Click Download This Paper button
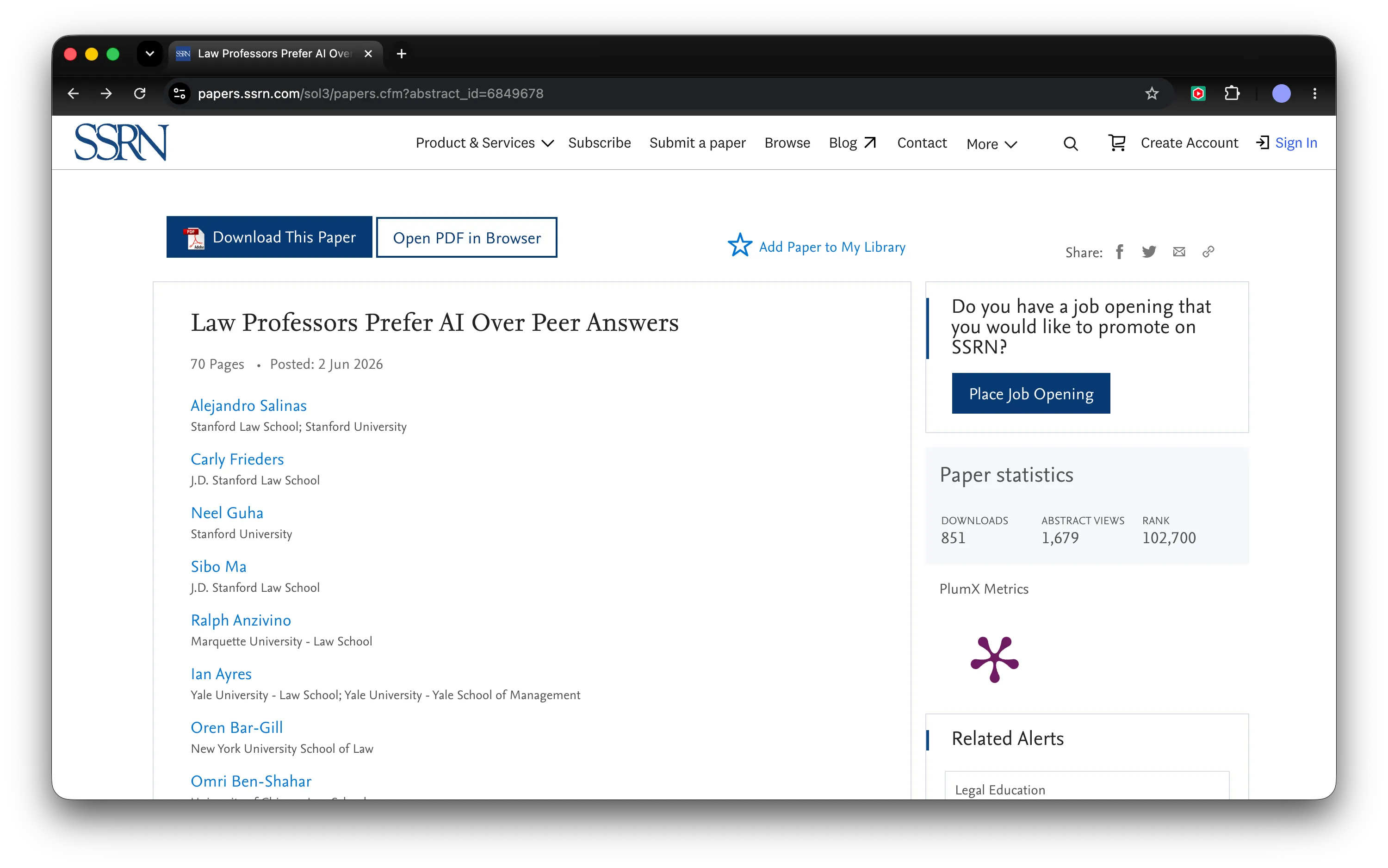 269,237
